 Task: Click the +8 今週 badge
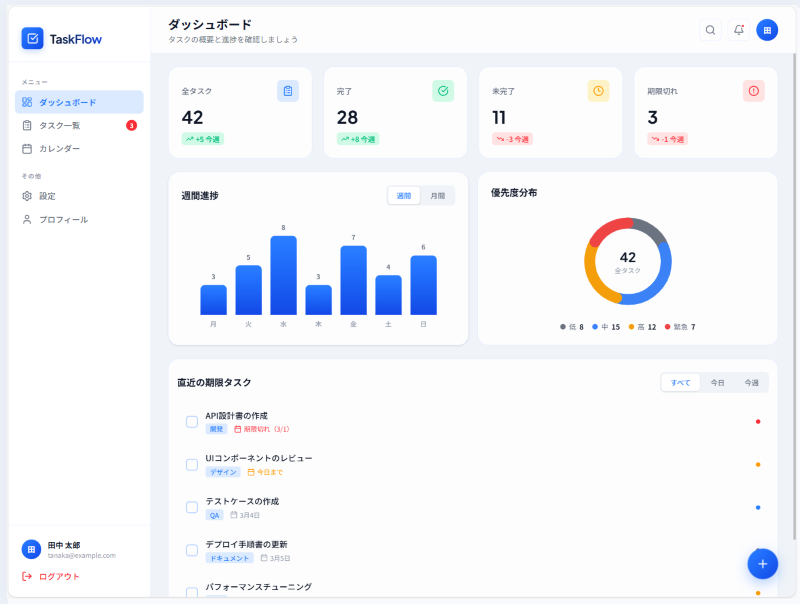[358, 139]
